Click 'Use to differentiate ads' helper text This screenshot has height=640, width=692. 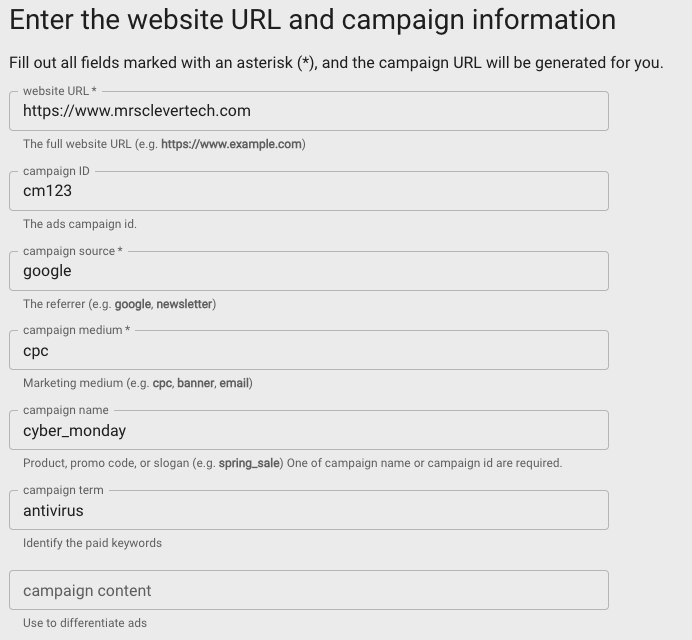[x=85, y=623]
